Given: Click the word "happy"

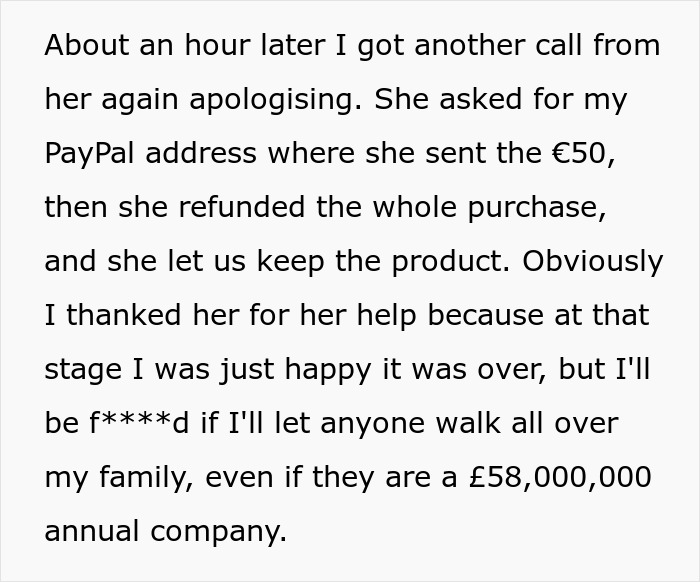Looking at the screenshot, I should 328,371.
